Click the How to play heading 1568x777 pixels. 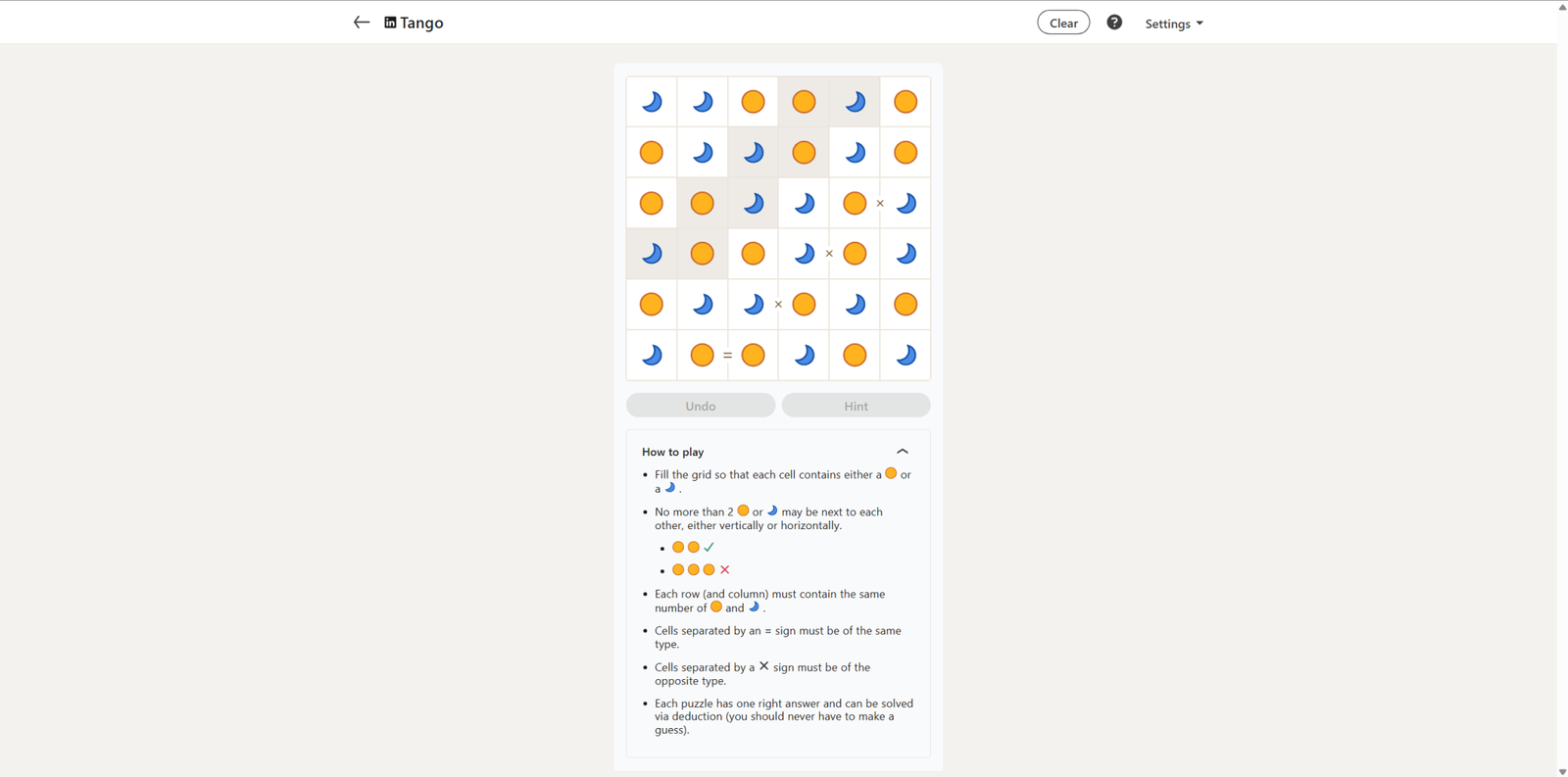point(673,452)
